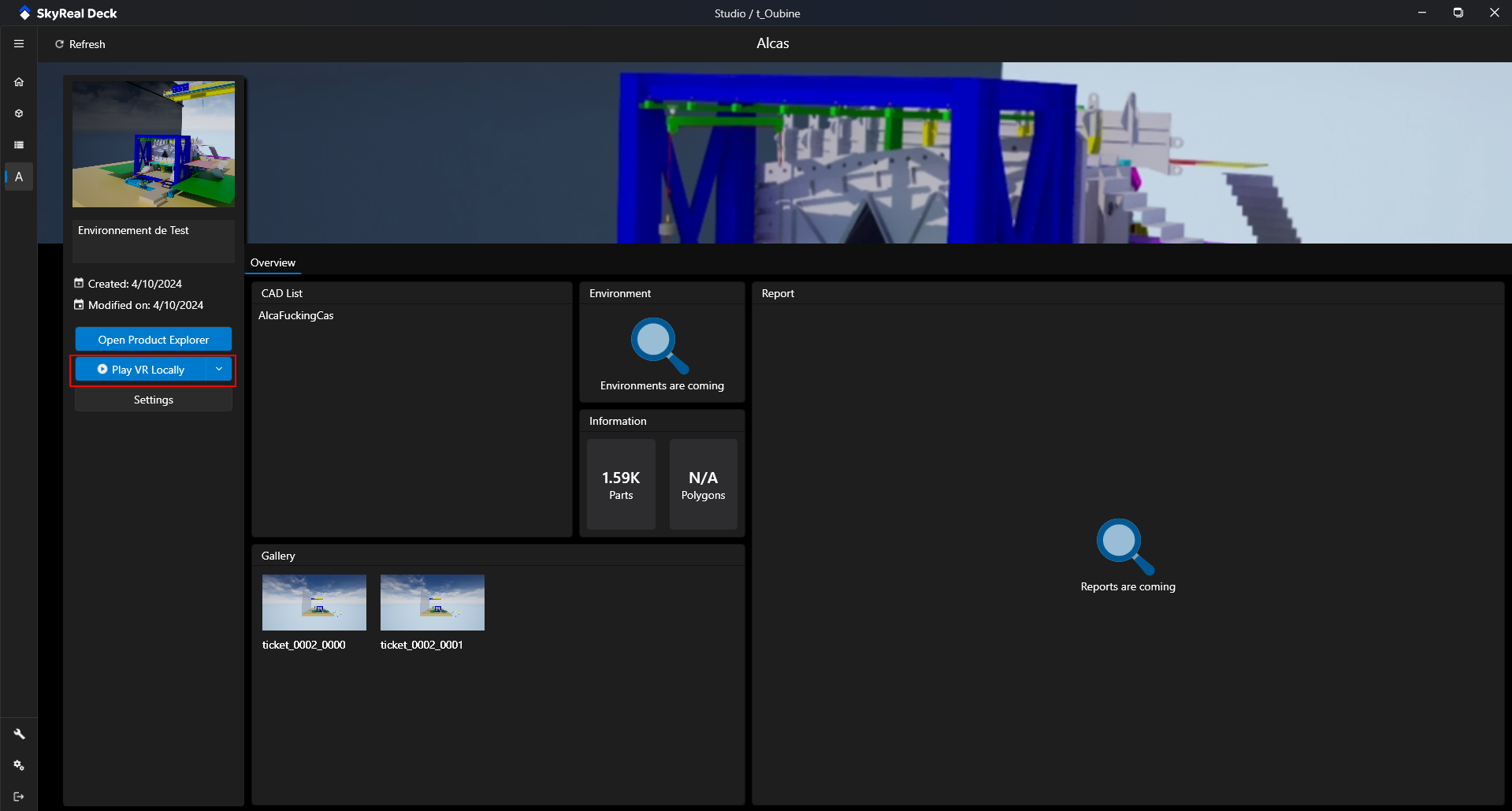1512x811 pixels.
Task: Open the wrench tools icon
Action: [19, 734]
